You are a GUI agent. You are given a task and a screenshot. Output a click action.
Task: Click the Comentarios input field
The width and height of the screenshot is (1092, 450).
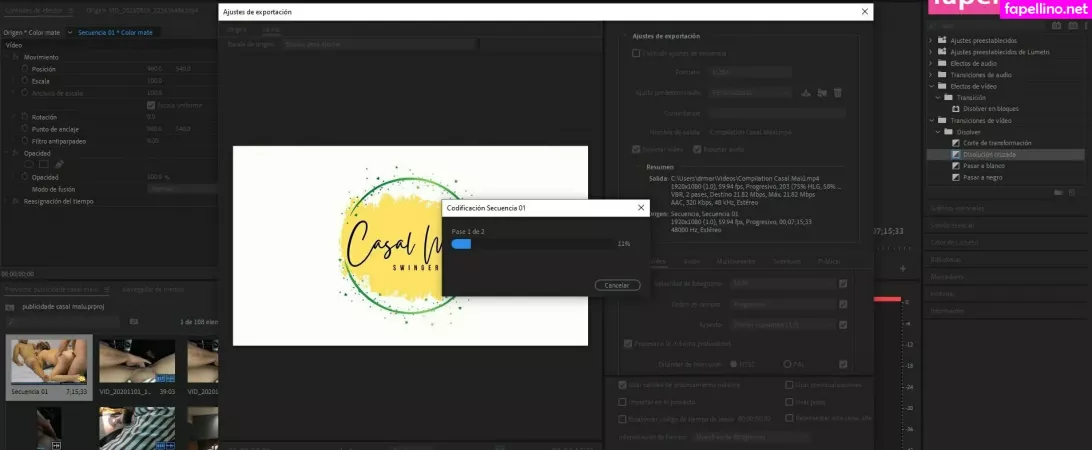click(777, 113)
